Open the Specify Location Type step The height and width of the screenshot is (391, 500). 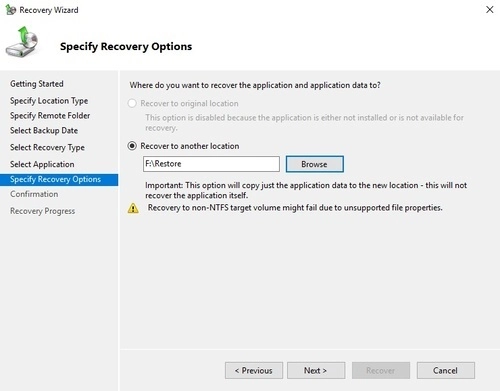point(49,101)
